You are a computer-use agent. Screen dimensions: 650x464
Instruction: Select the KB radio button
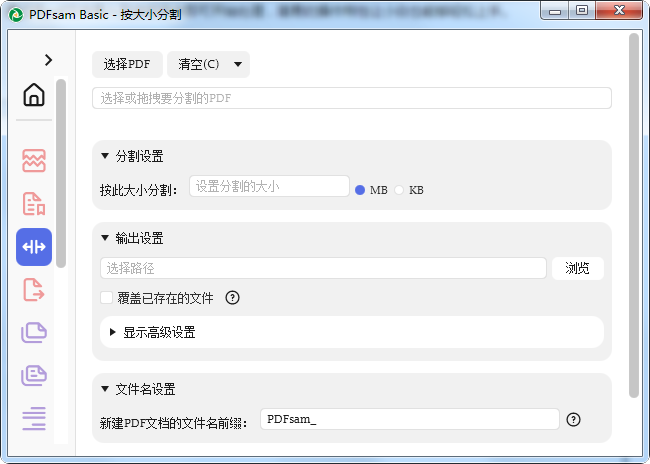coord(399,190)
